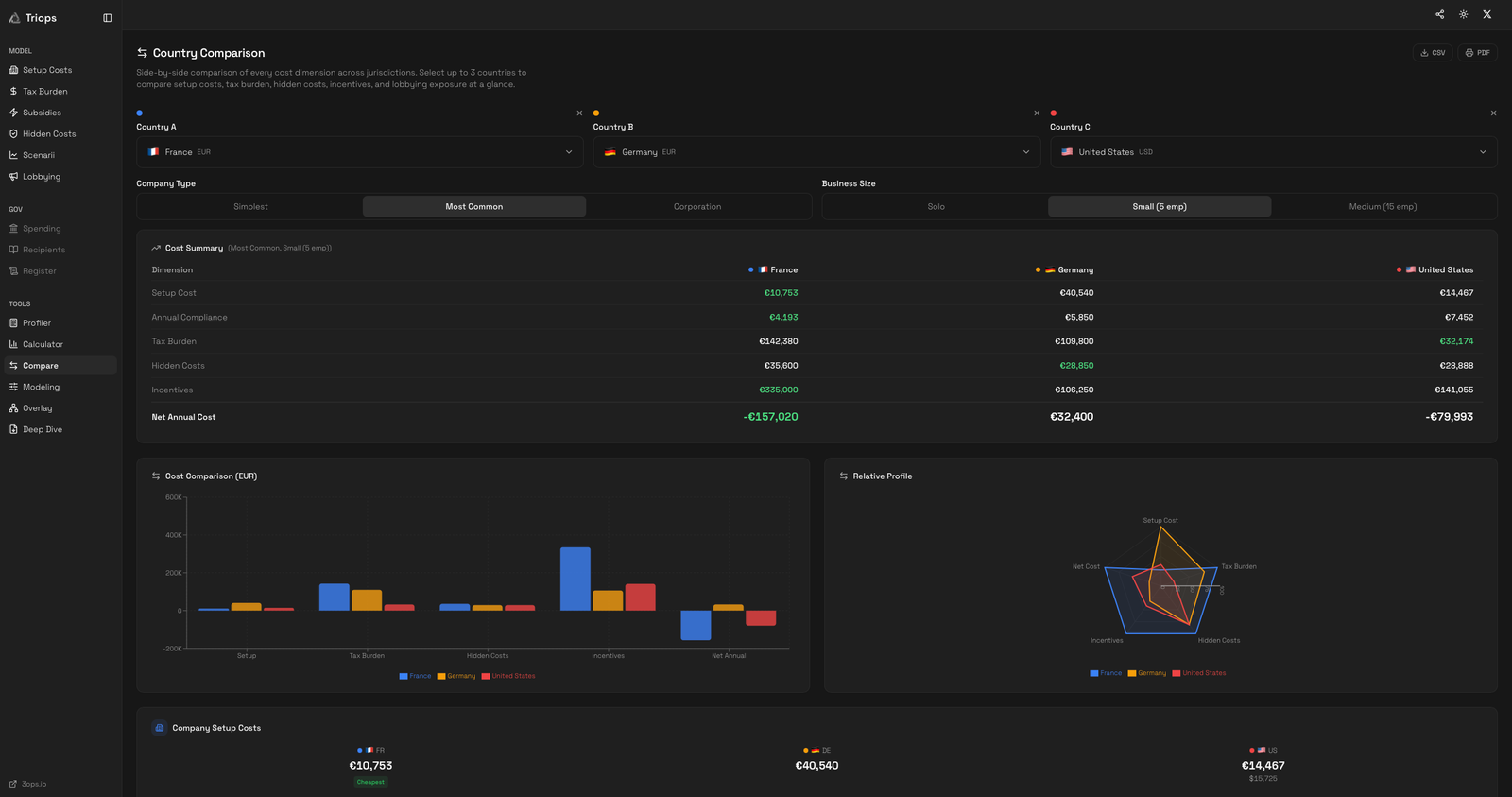Viewport: 1512px width, 797px height.
Task: Export comparison as PDF
Action: click(1476, 53)
